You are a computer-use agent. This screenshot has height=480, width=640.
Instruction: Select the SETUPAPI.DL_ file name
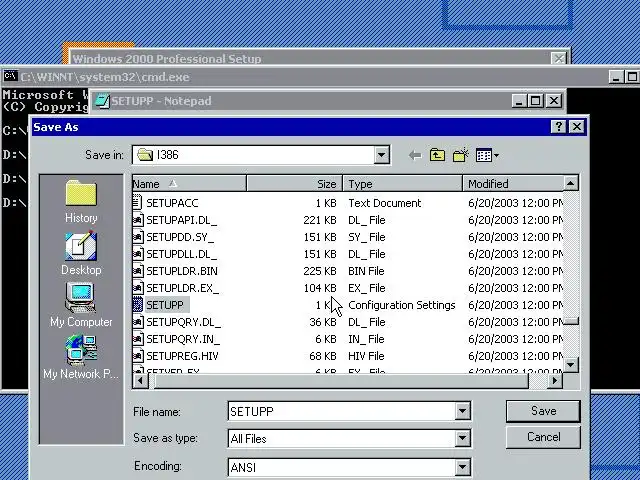[x=182, y=220]
